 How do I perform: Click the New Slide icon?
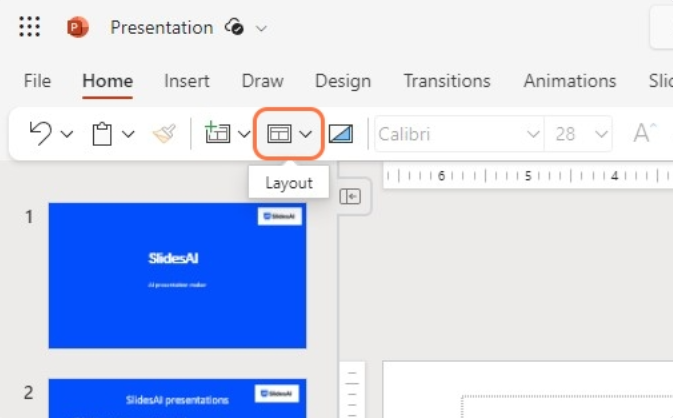click(217, 134)
